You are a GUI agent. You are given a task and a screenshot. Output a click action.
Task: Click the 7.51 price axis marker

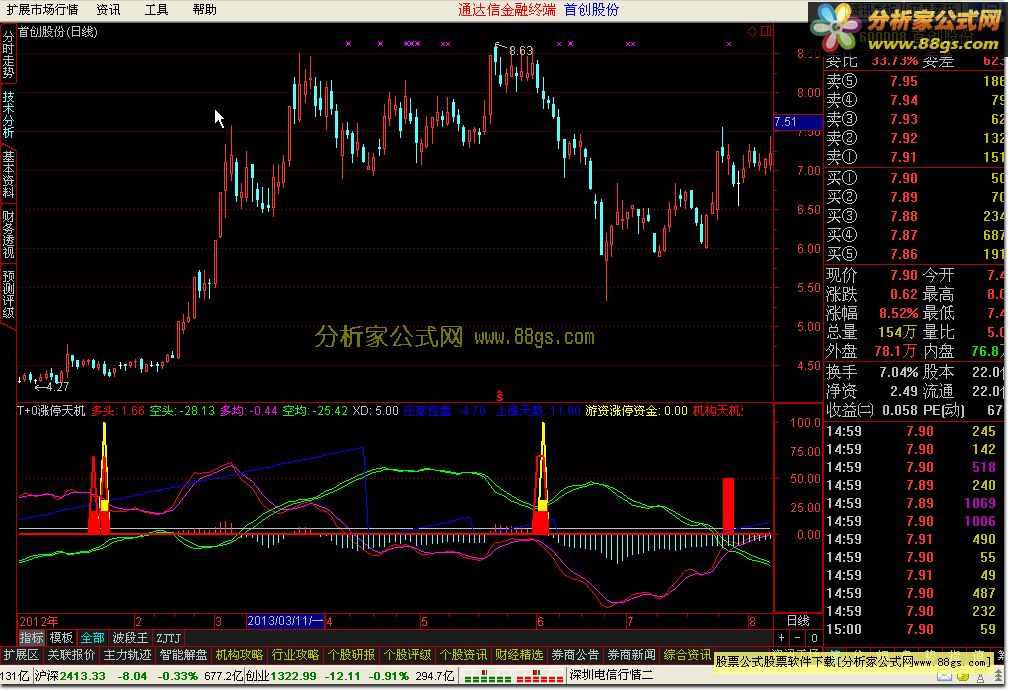[797, 122]
